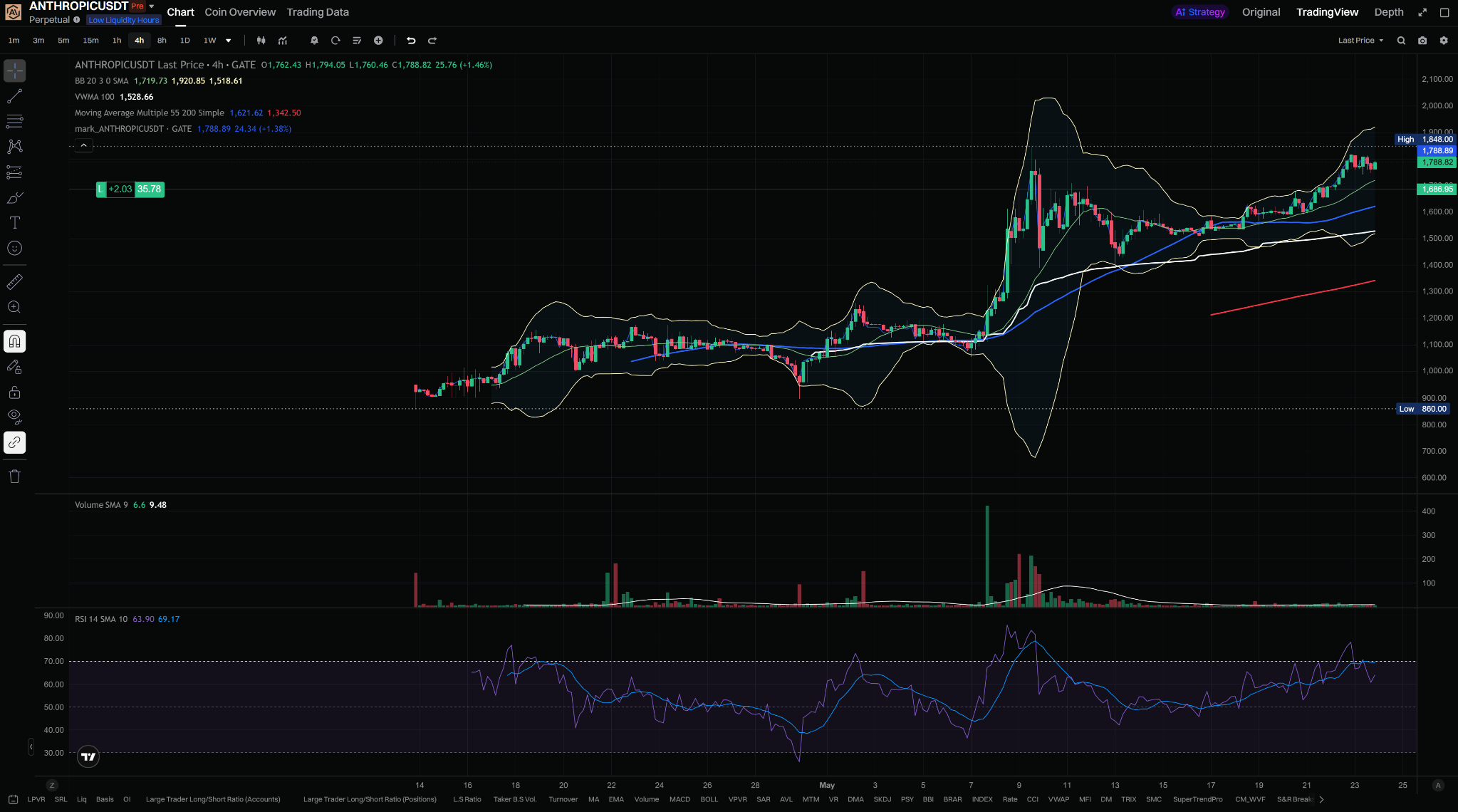Collapse the indicator legend chevron
Image resolution: width=1458 pixels, height=812 pixels.
click(x=84, y=145)
